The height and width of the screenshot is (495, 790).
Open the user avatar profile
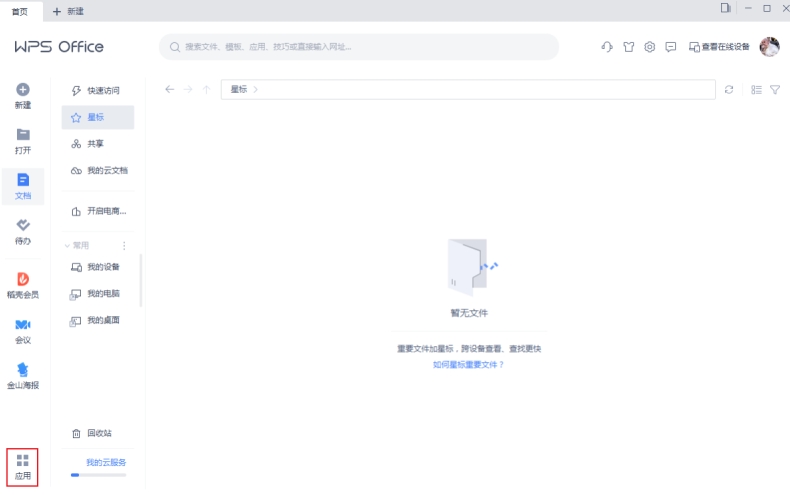(769, 47)
